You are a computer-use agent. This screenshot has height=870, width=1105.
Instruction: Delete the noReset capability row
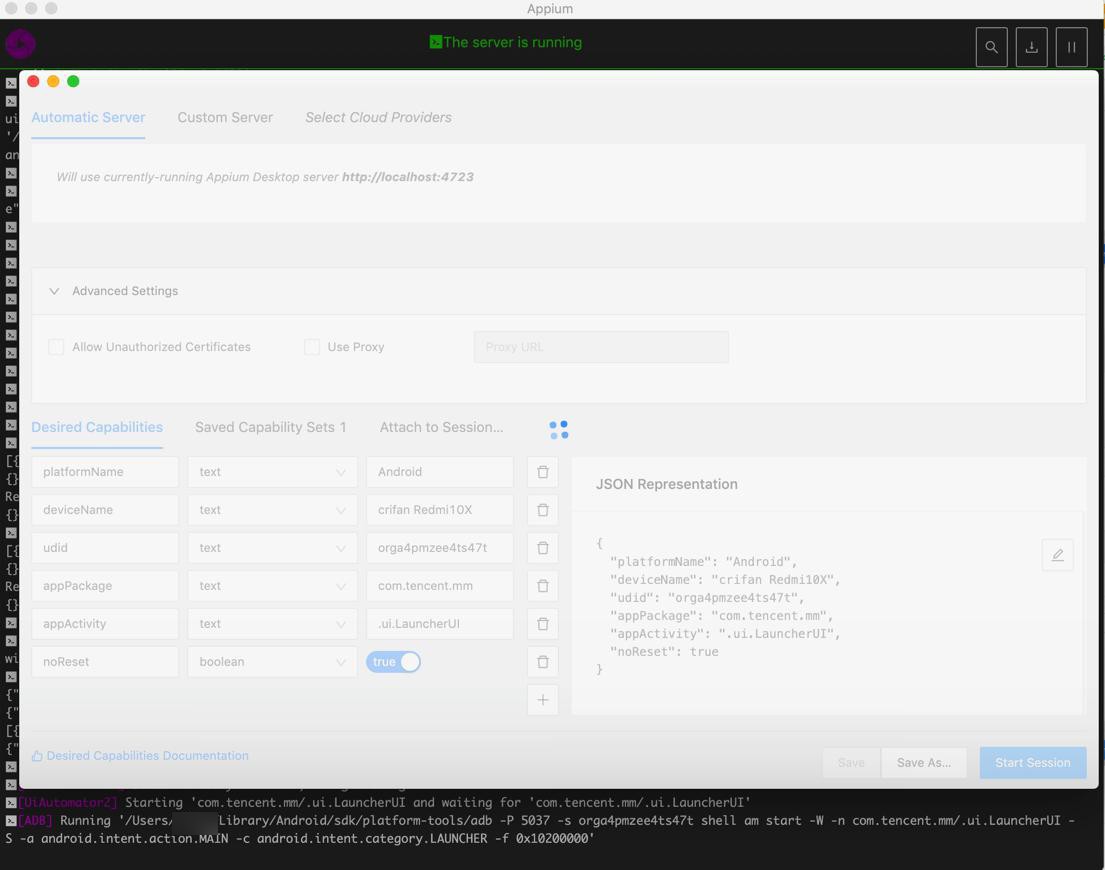click(543, 662)
